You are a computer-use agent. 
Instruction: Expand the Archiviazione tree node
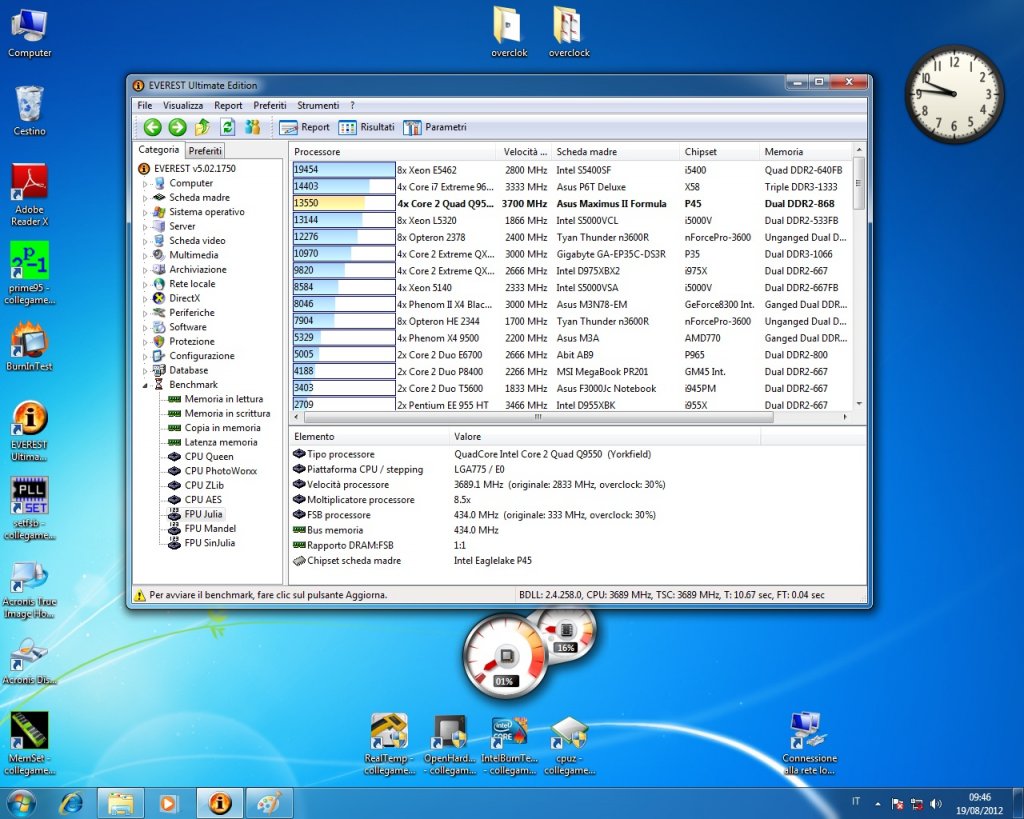[145, 270]
